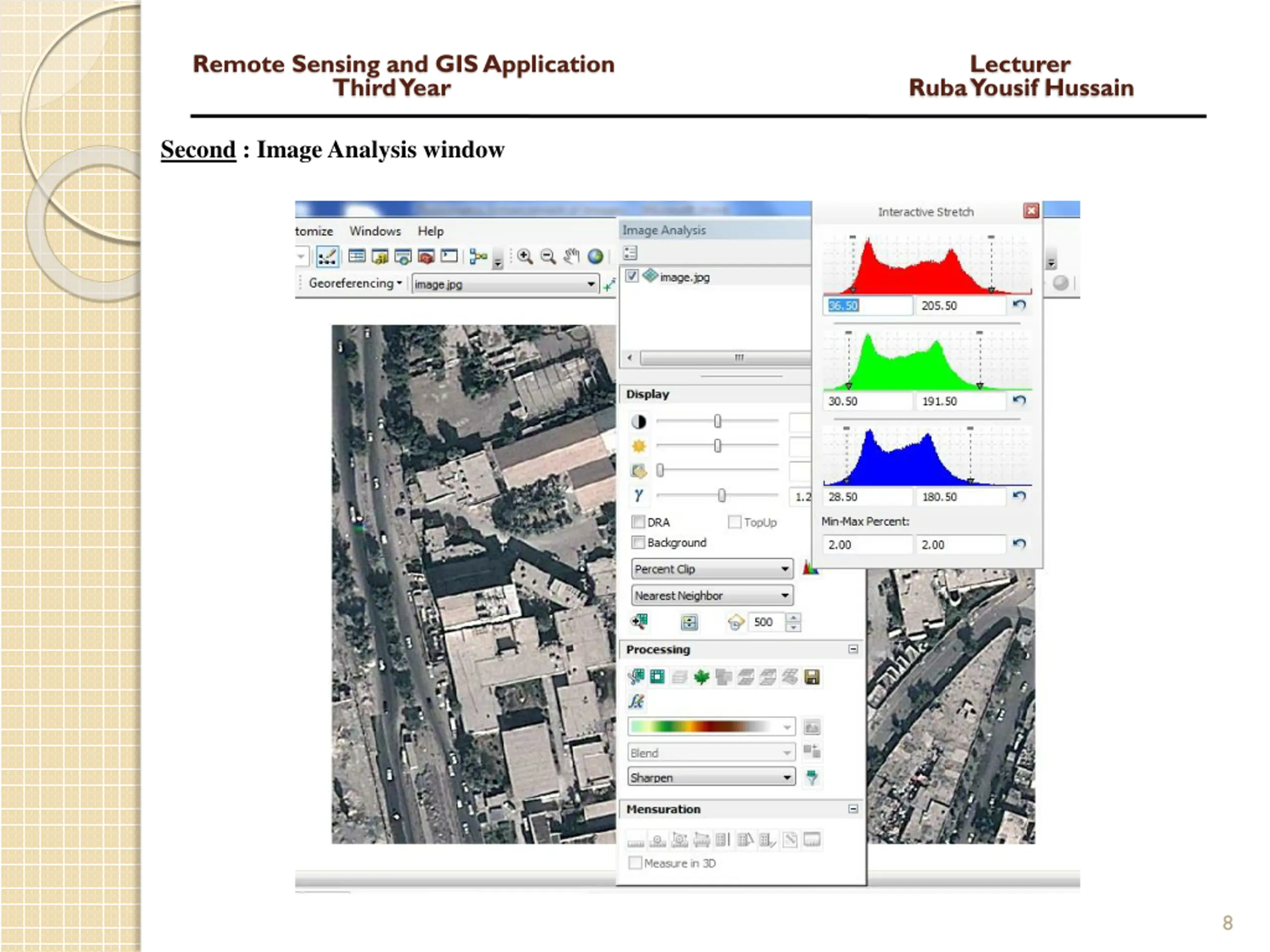Open the Search window icon
Image resolution: width=1270 pixels, height=952 pixels.
tap(403, 256)
